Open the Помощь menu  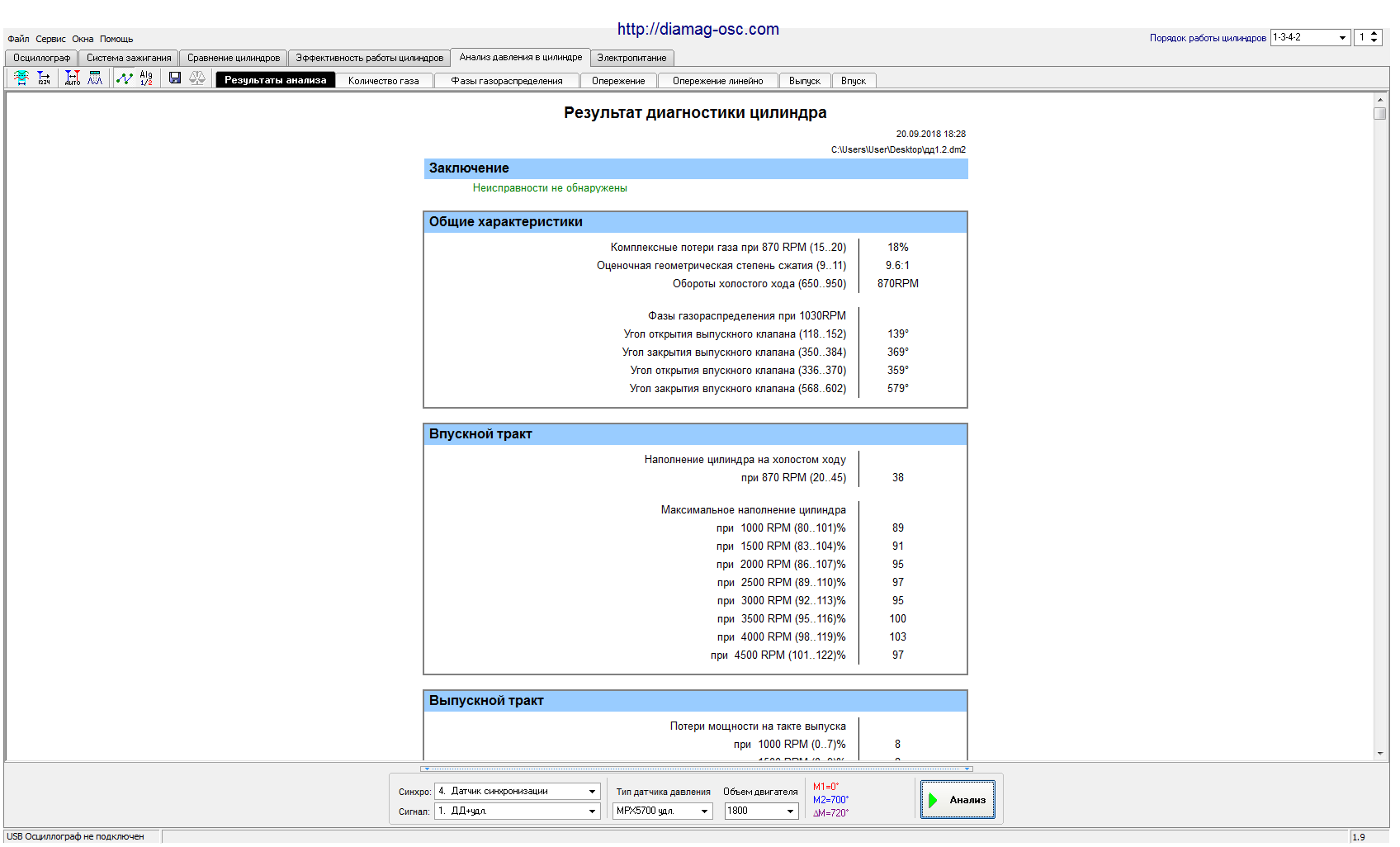click(x=116, y=39)
